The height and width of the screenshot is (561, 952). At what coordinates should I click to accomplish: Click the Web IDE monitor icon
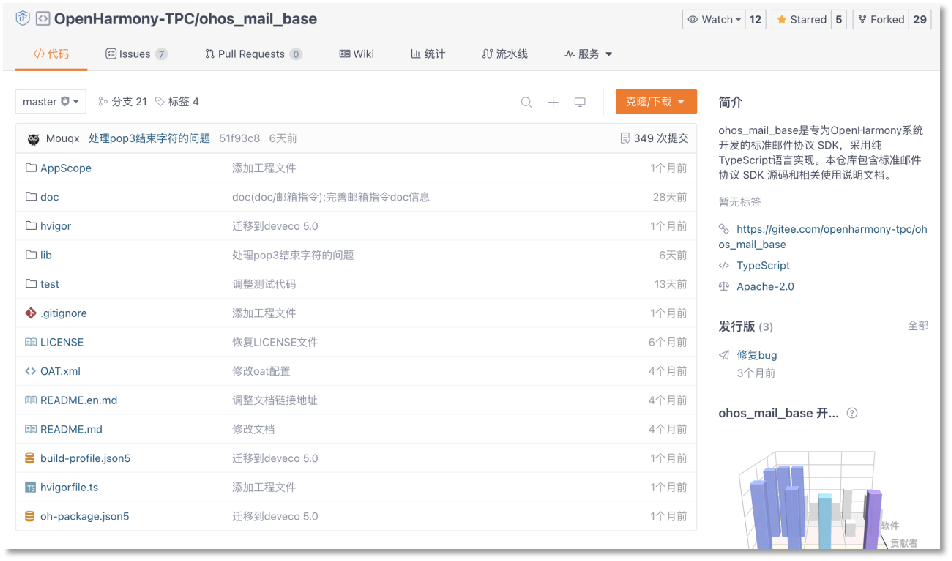579,102
